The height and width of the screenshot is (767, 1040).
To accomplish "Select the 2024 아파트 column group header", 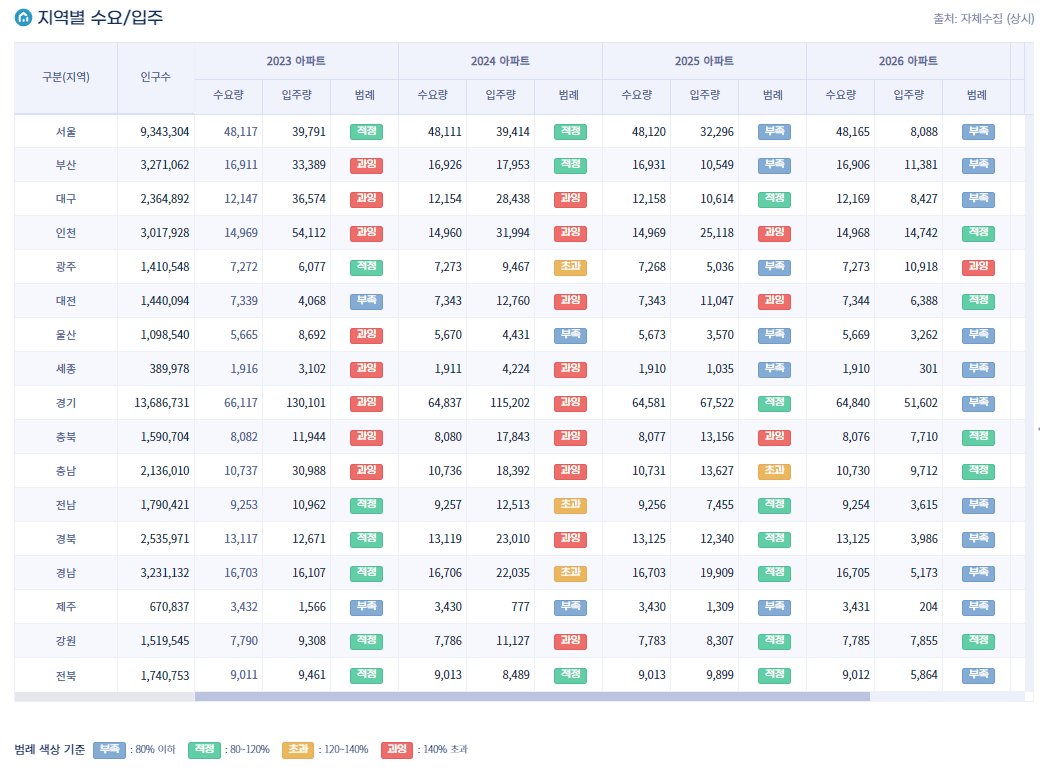I will click(500, 61).
